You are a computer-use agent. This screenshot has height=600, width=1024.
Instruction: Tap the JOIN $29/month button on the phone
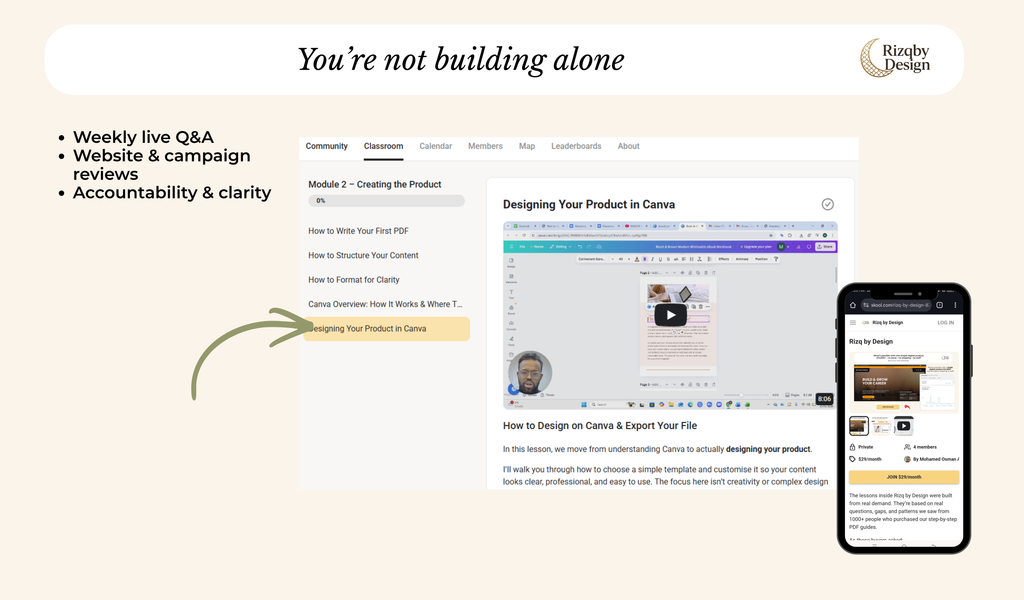[x=905, y=477]
